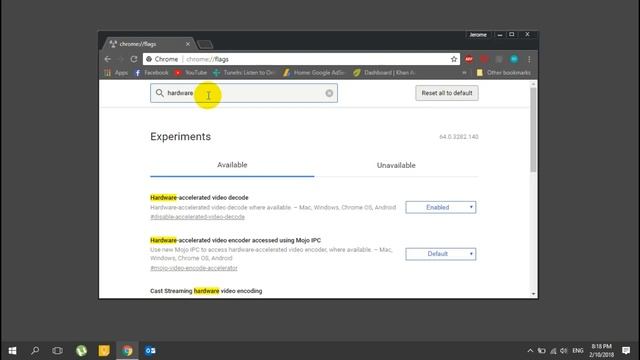
Task: Open the Apps bookmarks shortcut
Action: 116,73
